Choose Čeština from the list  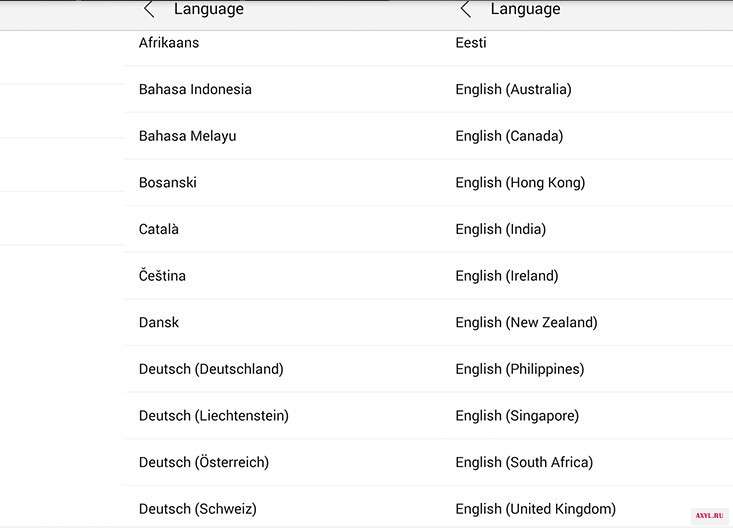click(x=162, y=275)
